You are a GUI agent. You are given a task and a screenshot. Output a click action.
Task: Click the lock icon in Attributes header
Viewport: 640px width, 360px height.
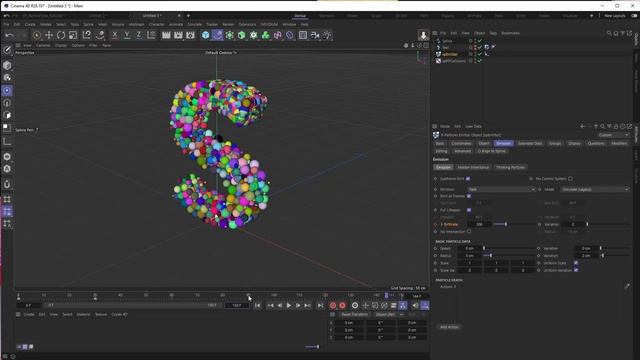click(x=616, y=127)
